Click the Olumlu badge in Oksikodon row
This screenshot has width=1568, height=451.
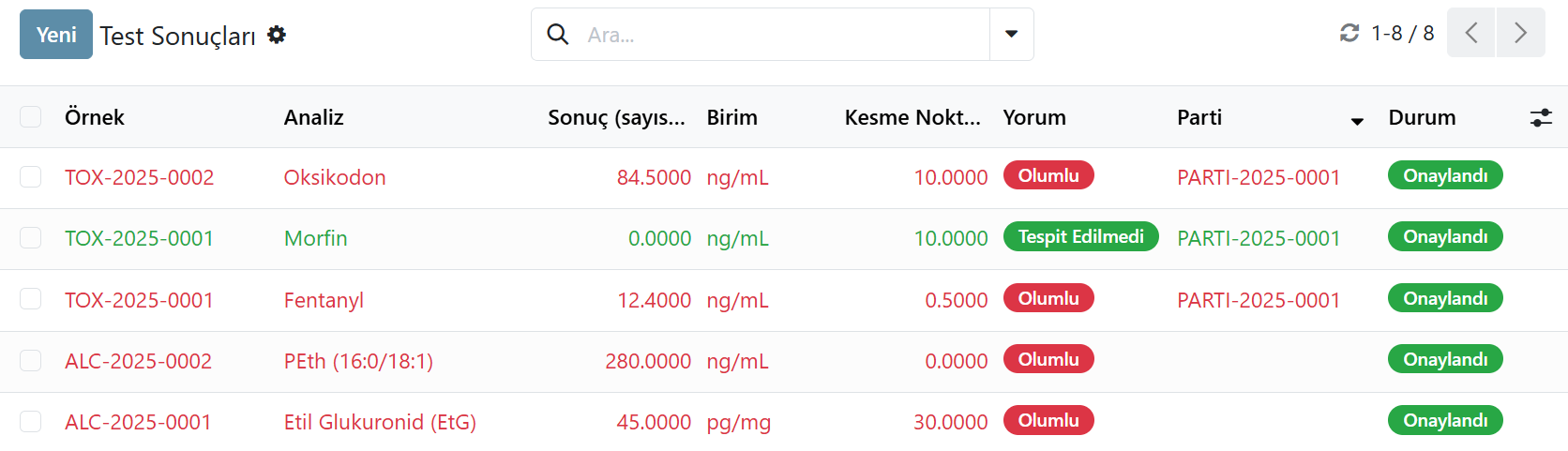[x=1048, y=175]
